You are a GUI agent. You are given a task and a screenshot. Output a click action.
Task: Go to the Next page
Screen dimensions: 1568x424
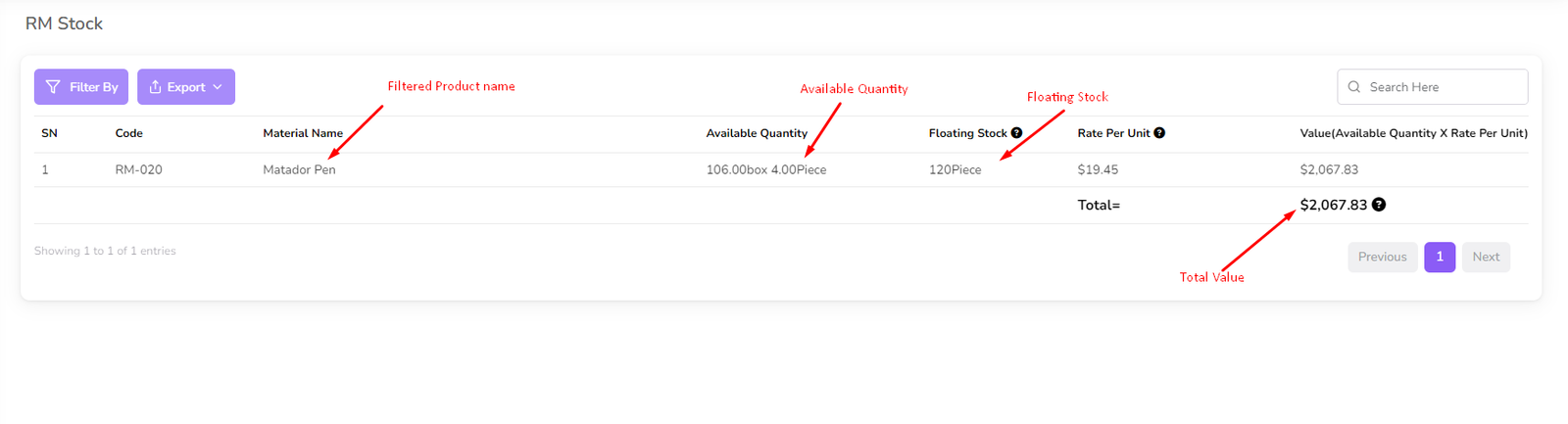(1486, 257)
